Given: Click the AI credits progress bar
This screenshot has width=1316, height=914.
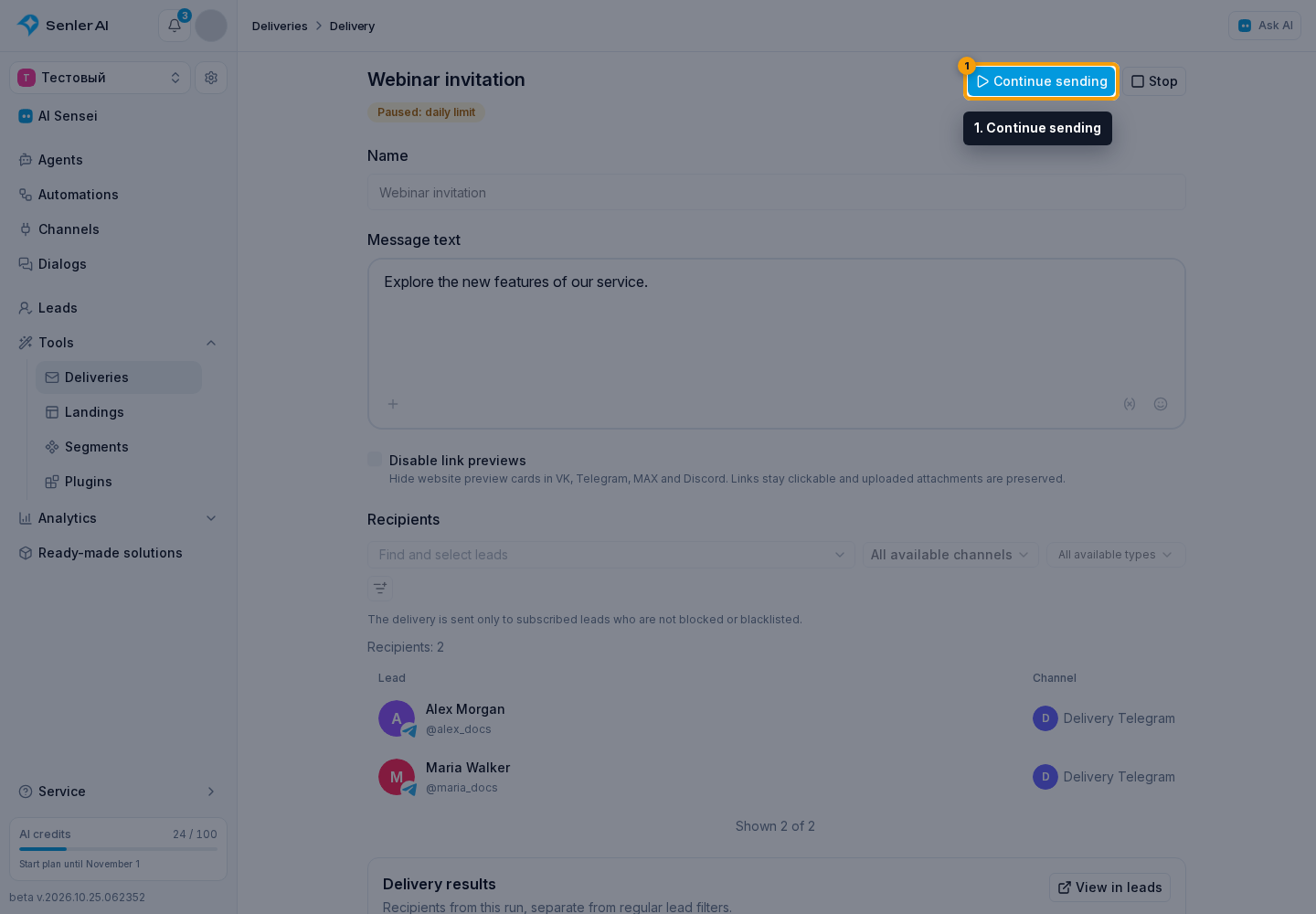Looking at the screenshot, I should pyautogui.click(x=119, y=849).
